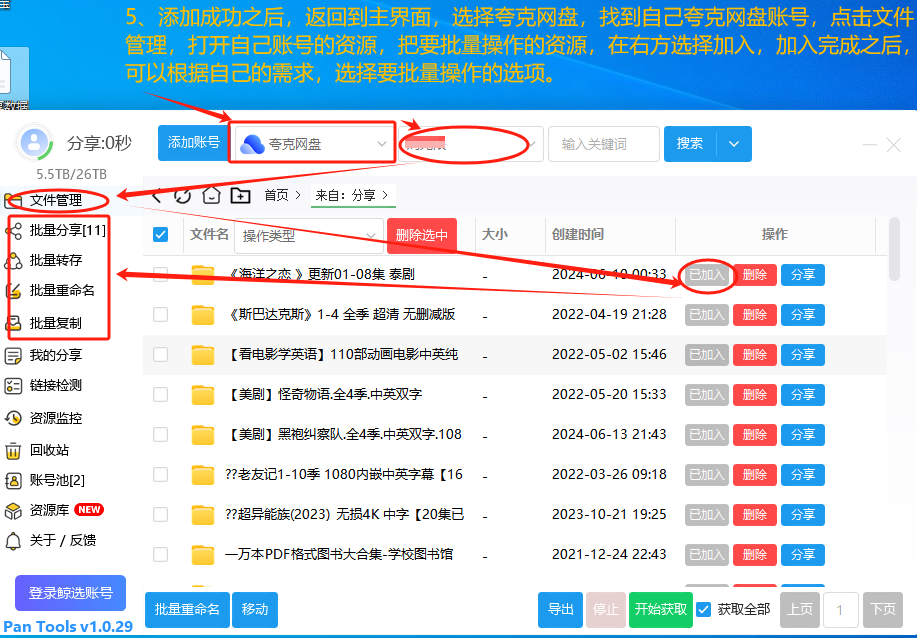Click the 导出 button
Screen dimensions: 917x638
click(x=560, y=609)
